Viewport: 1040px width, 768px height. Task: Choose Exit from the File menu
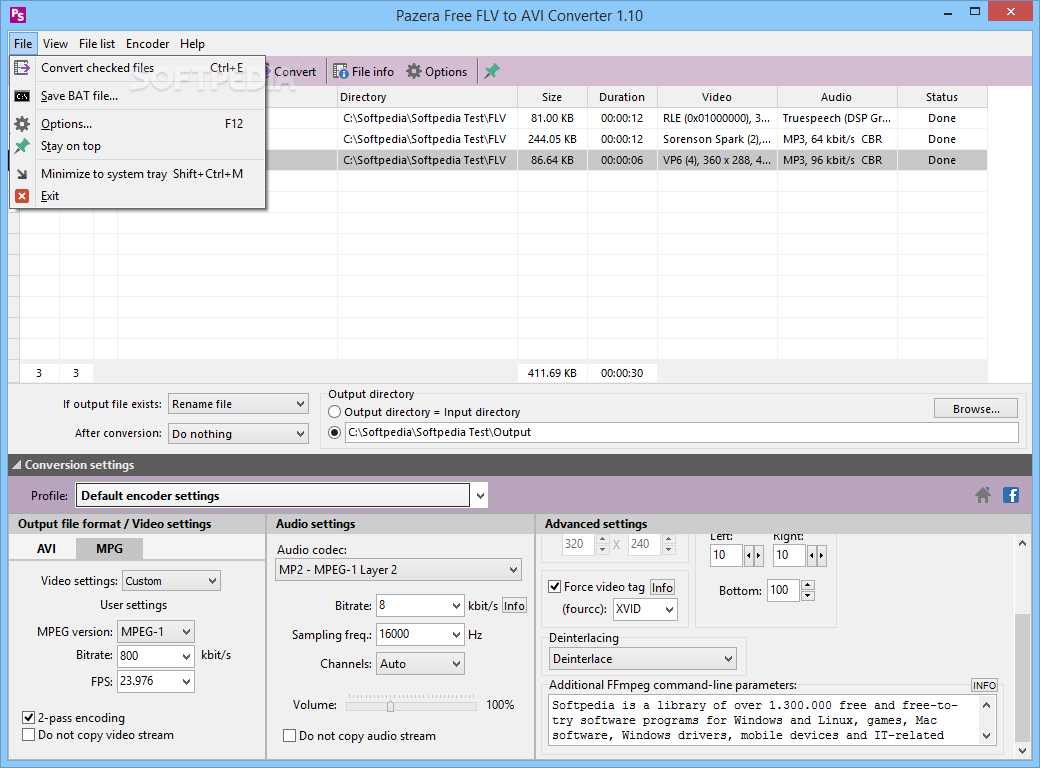click(137, 196)
